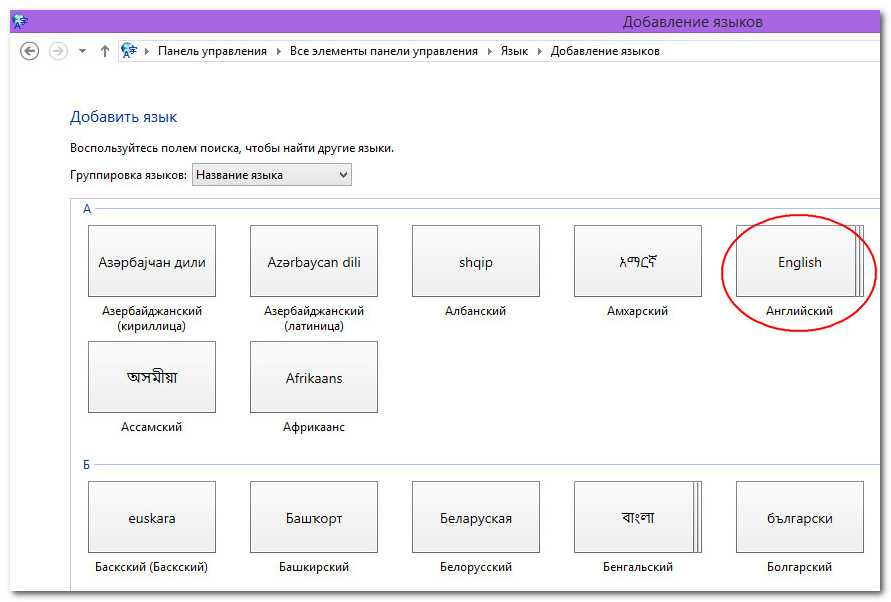Navigate to Панель управления breadcrumb
The height and width of the screenshot is (602, 891).
(212, 51)
